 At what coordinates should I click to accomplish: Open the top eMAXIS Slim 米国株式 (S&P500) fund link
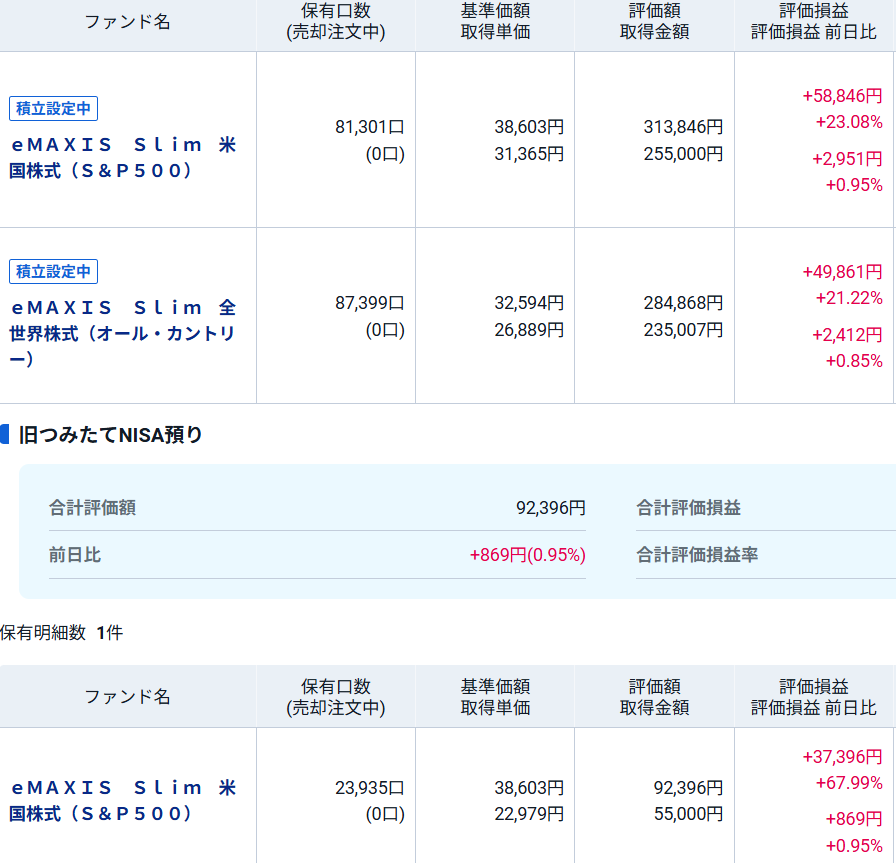(x=123, y=157)
